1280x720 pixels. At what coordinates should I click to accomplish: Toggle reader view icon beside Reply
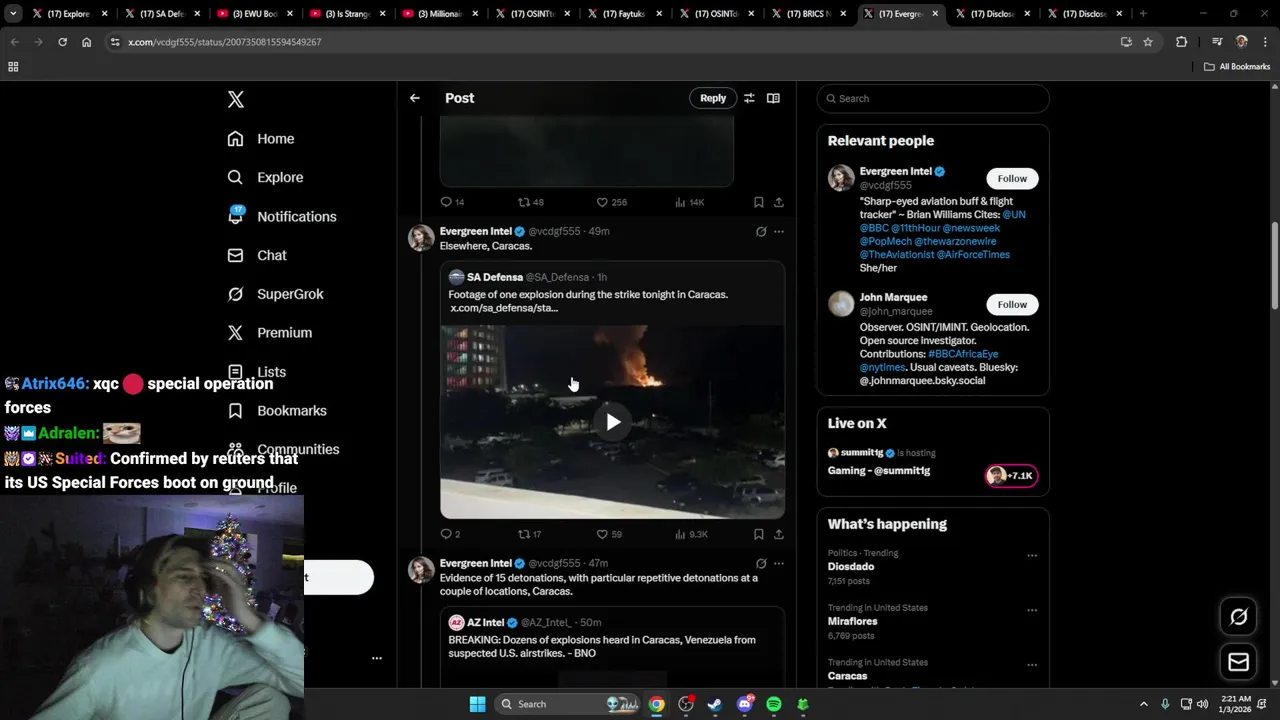point(773,98)
